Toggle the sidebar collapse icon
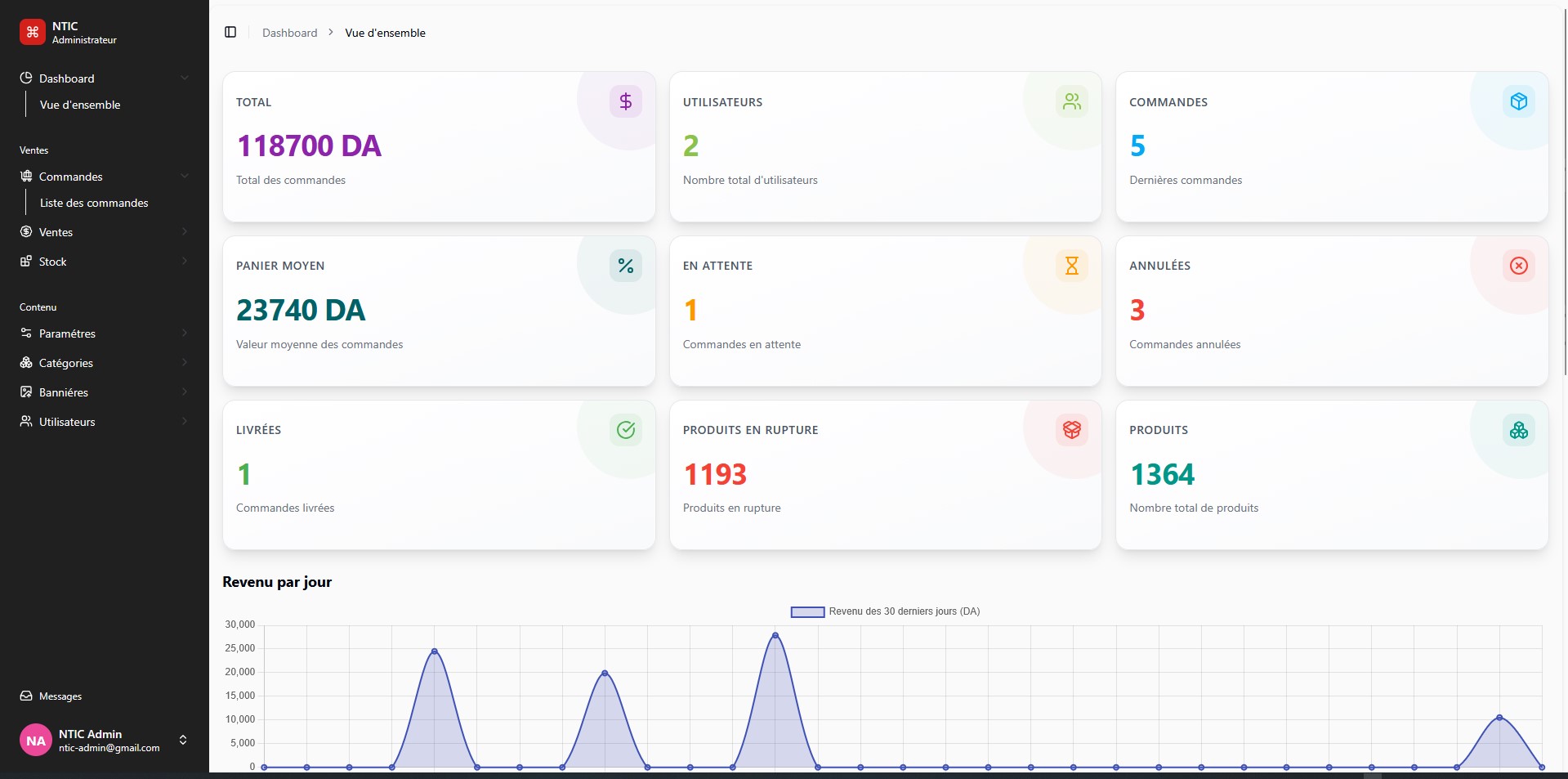This screenshot has height=779, width=1568. [230, 32]
